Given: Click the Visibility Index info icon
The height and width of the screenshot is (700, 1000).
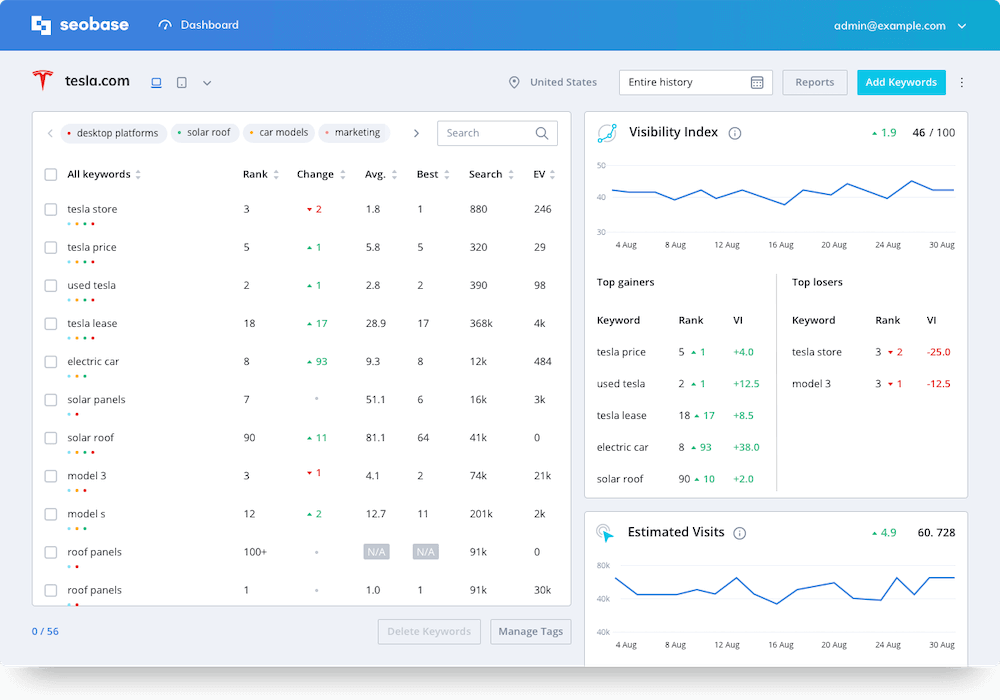Looking at the screenshot, I should coord(735,133).
